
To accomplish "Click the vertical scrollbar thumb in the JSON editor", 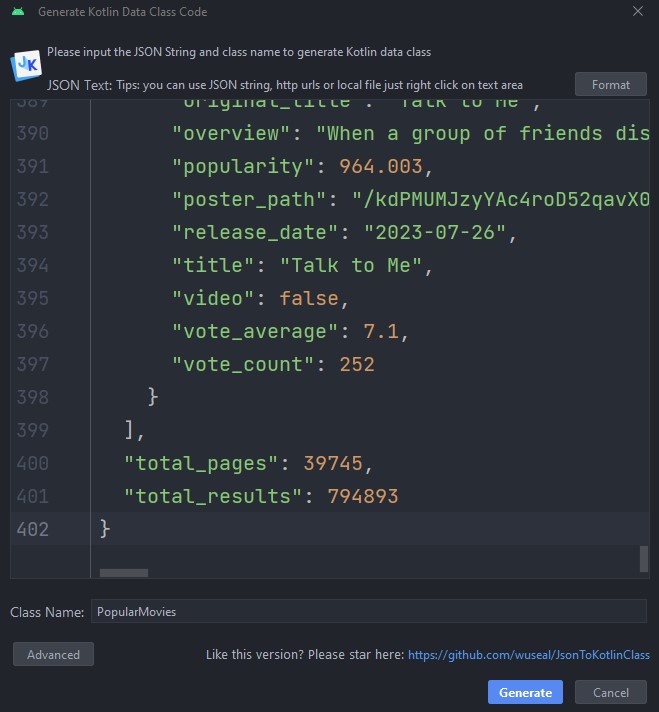I will [x=643, y=558].
